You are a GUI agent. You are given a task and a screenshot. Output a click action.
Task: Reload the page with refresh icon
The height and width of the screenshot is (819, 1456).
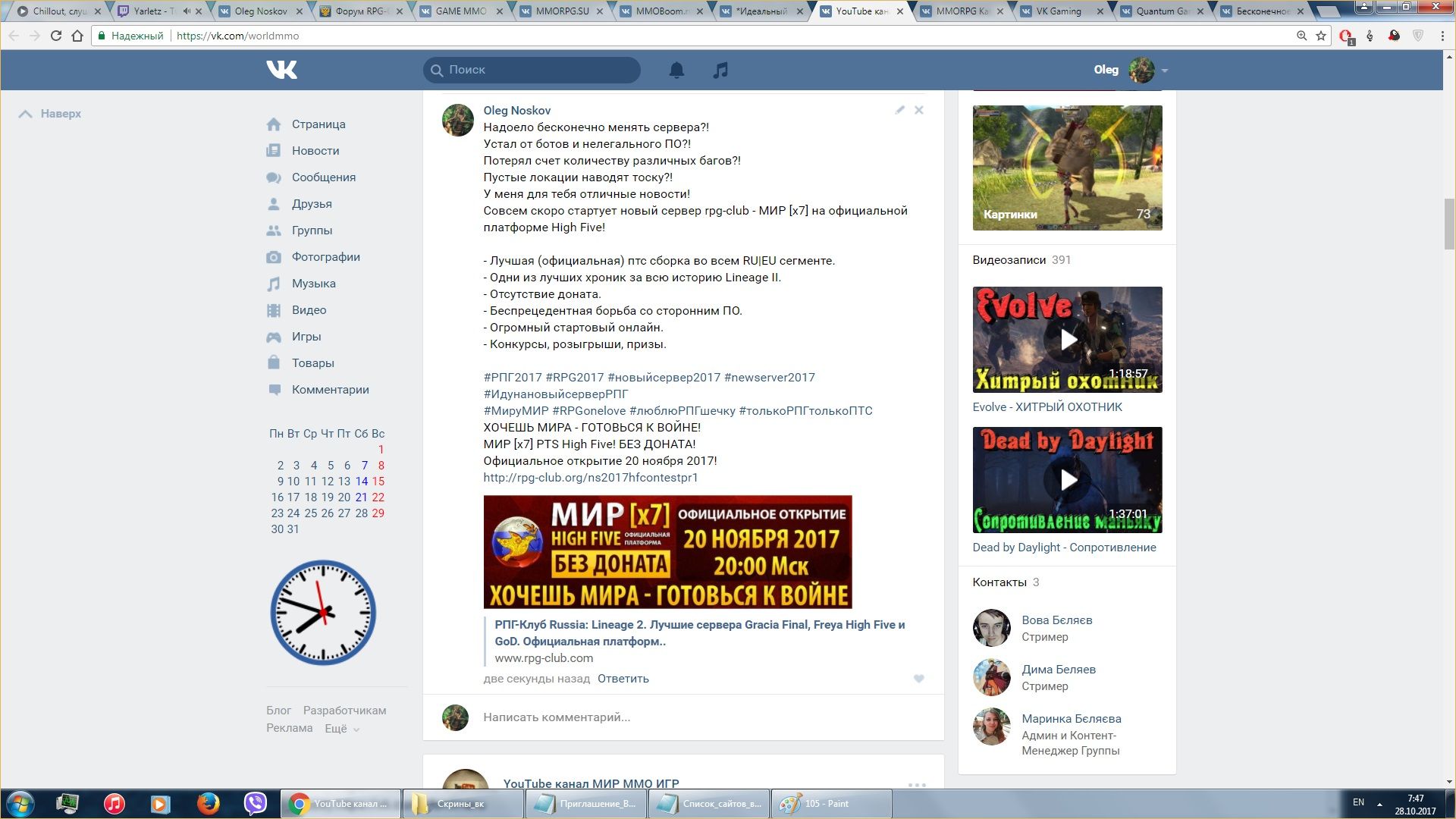55,36
